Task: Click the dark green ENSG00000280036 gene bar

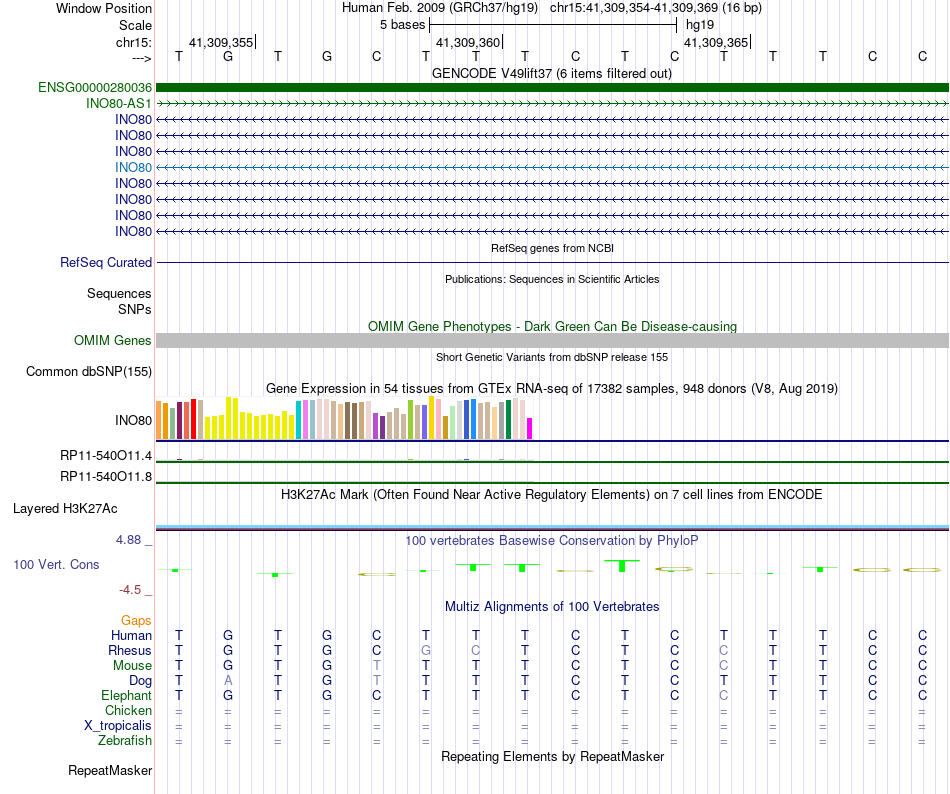Action: [x=552, y=88]
